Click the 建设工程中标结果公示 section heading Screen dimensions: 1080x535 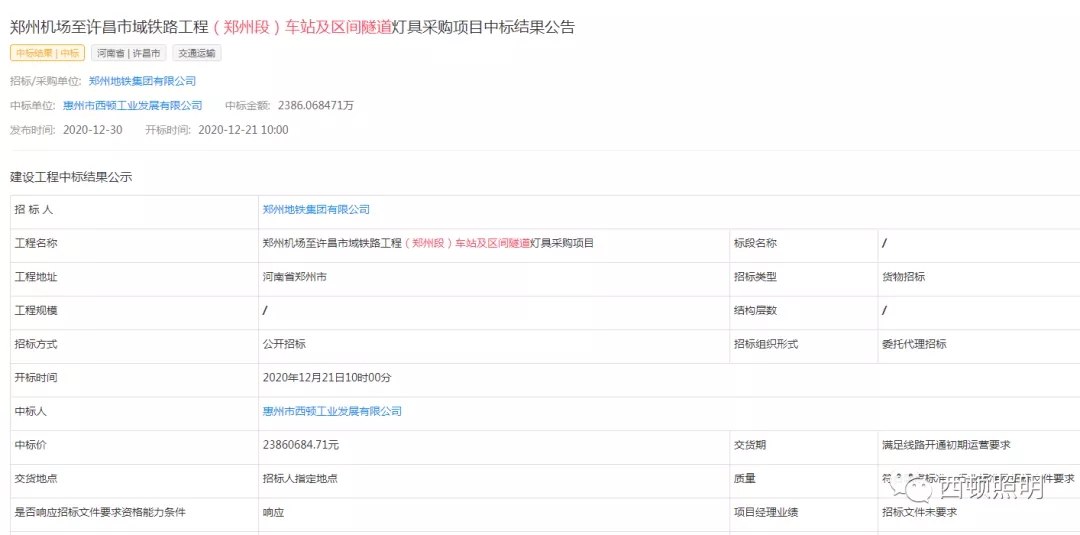click(71, 177)
